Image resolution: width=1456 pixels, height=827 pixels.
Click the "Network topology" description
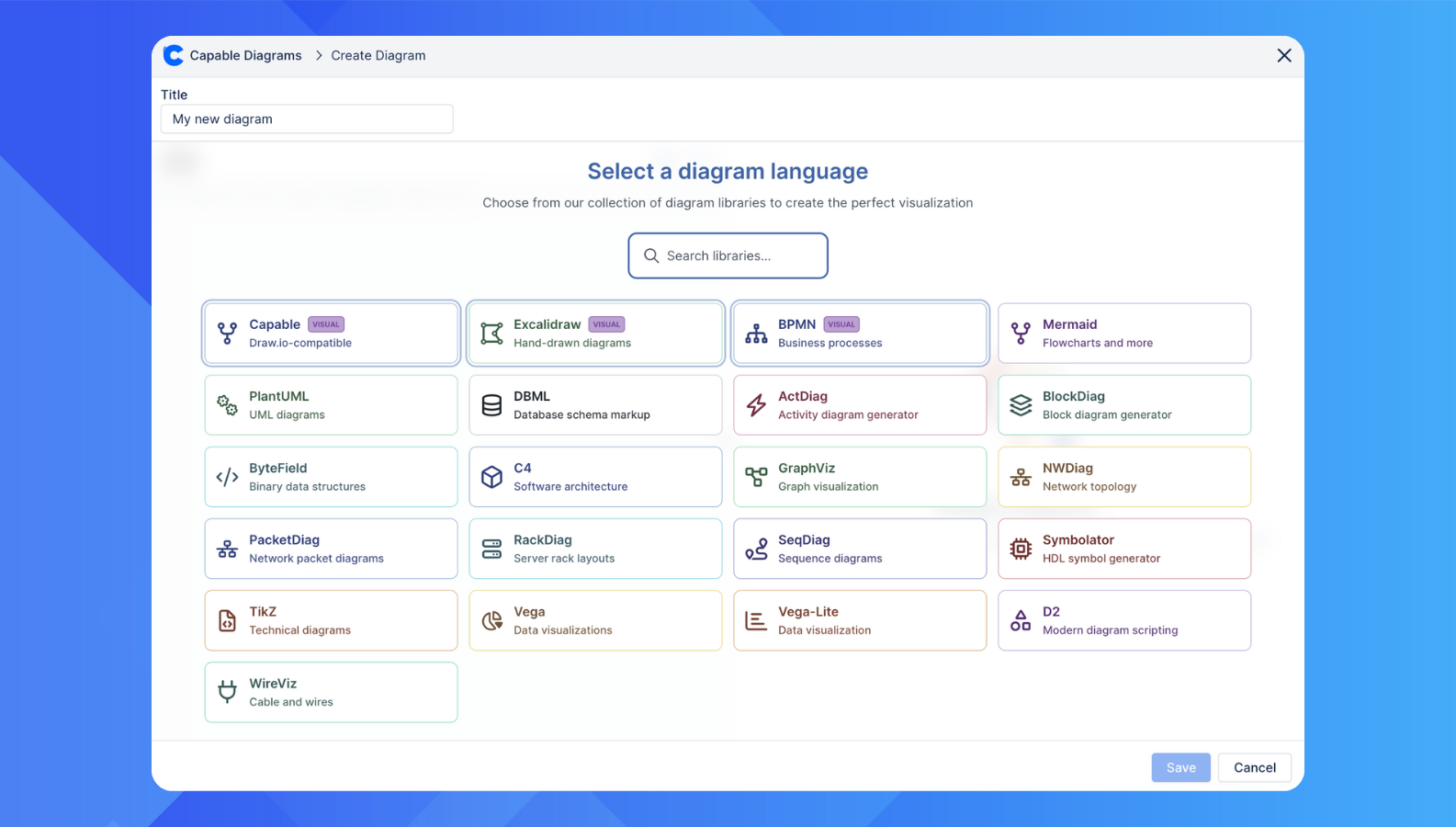point(1089,486)
